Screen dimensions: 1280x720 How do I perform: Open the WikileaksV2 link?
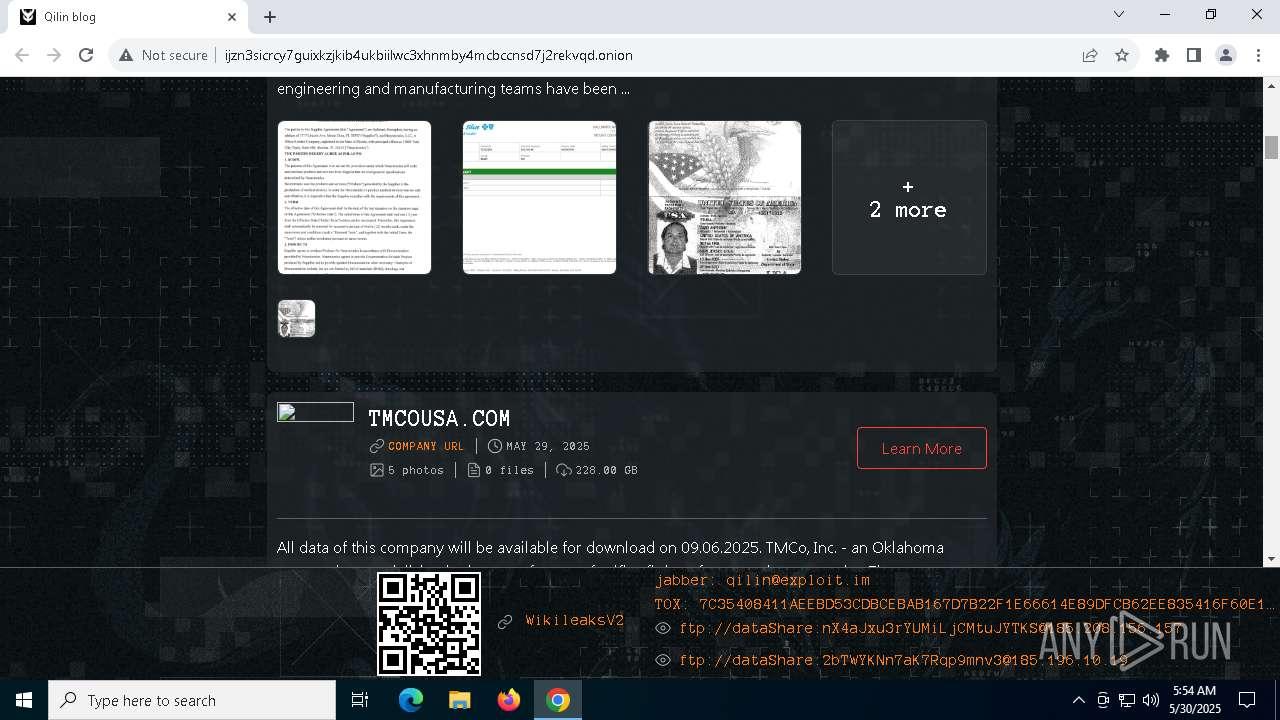(574, 620)
